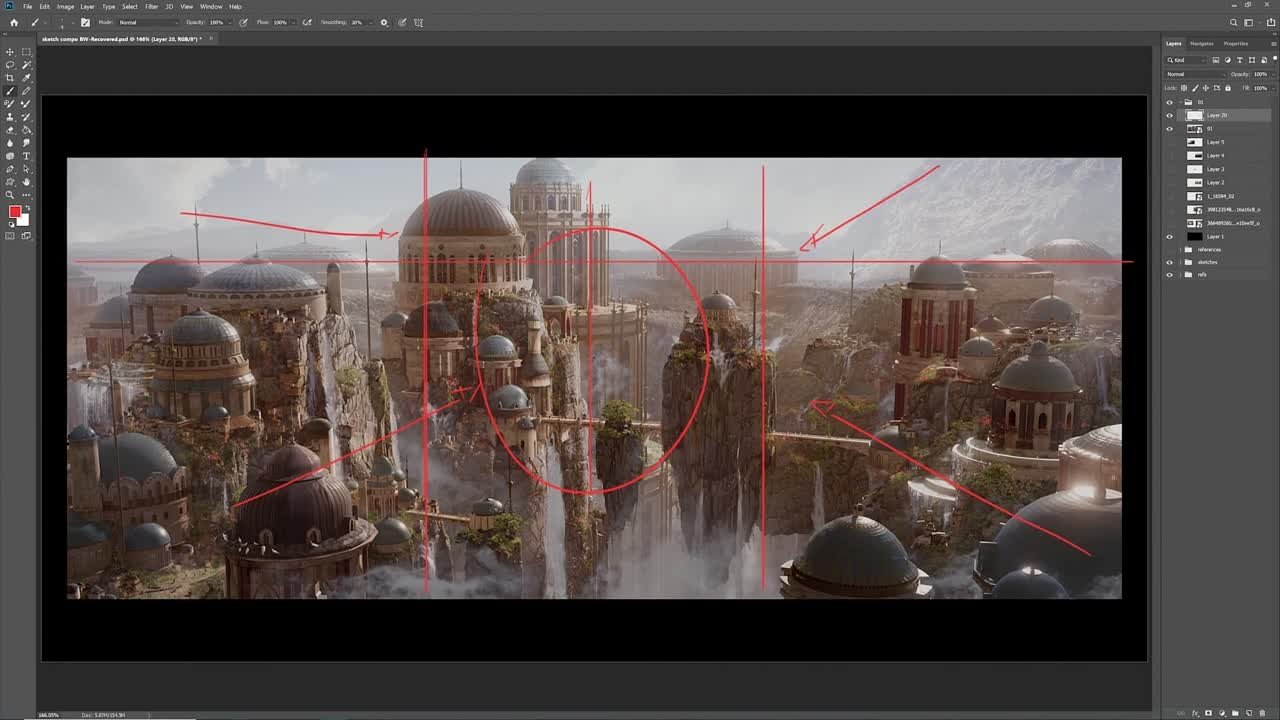The image size is (1280, 720).
Task: Click the foreground red color swatch
Action: (x=15, y=212)
